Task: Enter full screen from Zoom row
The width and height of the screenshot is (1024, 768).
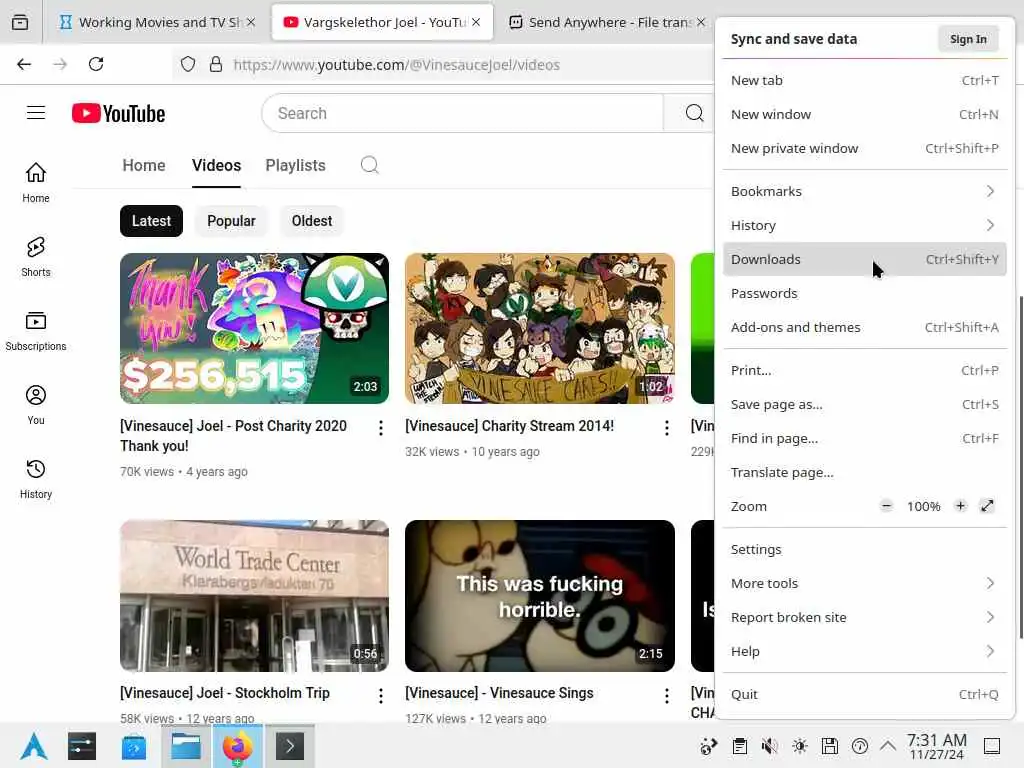Action: tap(987, 505)
